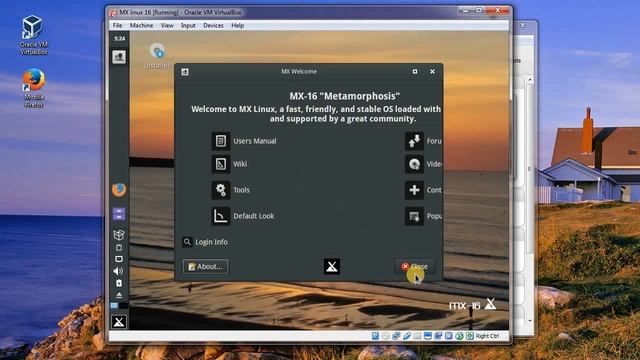Open the file manager in the MX panel
This screenshot has height=360, width=640.
[x=119, y=213]
